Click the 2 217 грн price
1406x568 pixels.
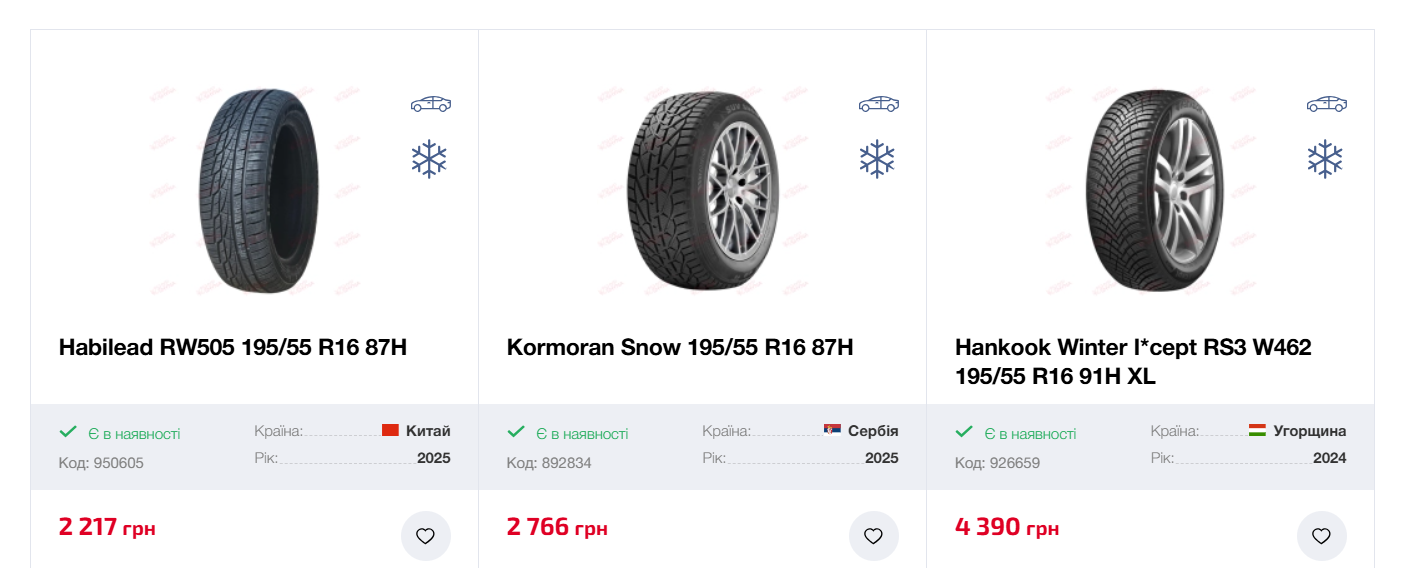coord(107,527)
